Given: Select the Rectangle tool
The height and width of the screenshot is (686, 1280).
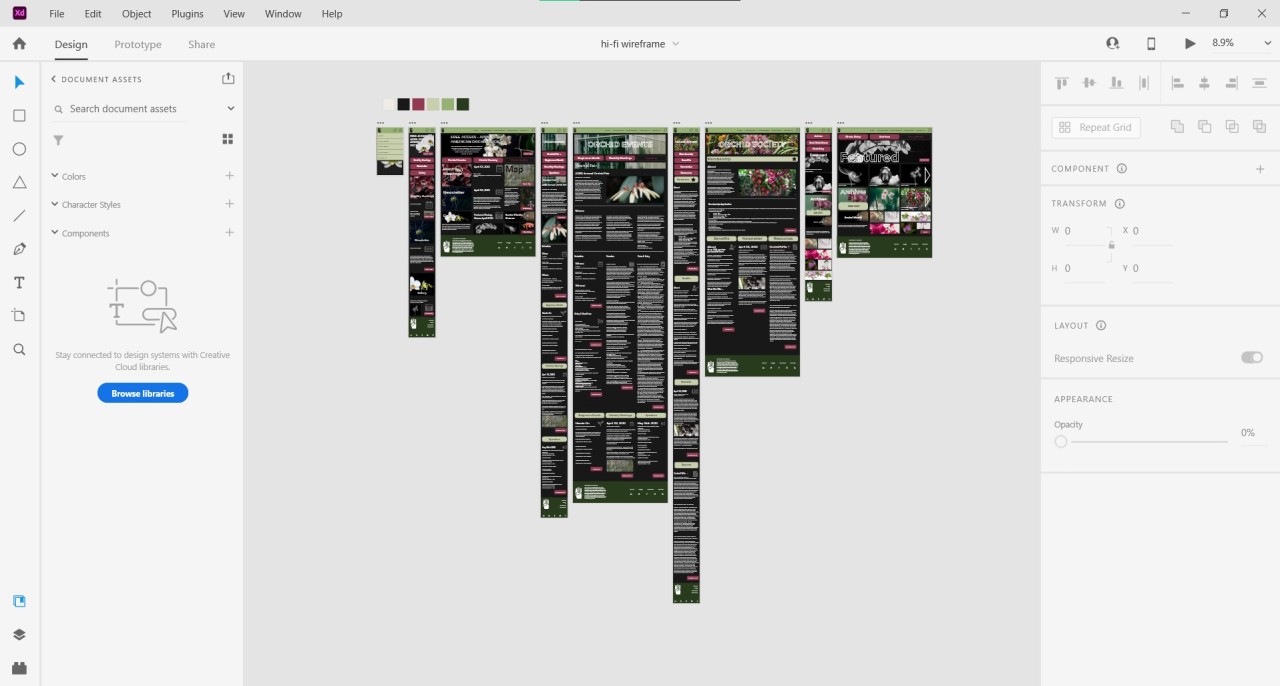Looking at the screenshot, I should [x=19, y=116].
